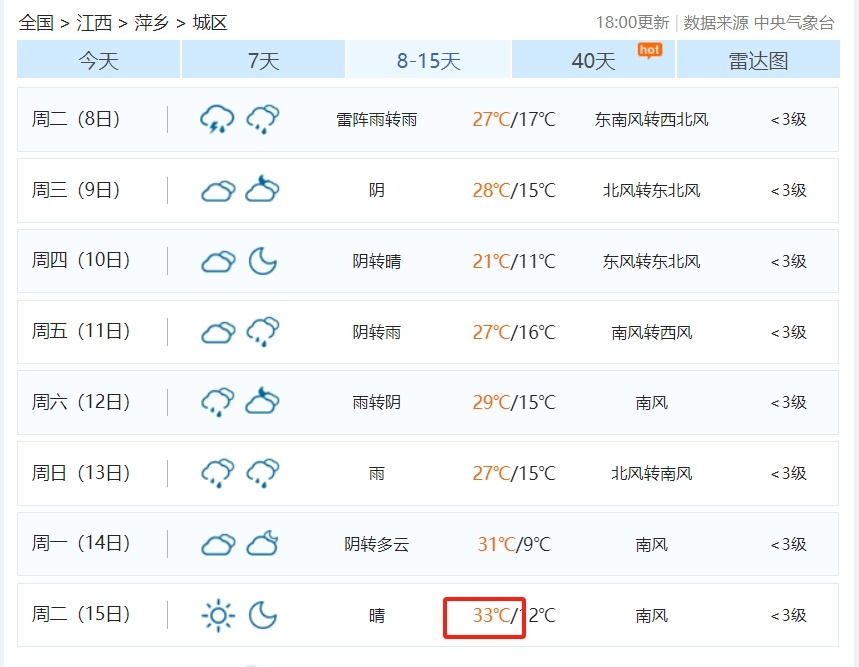This screenshot has height=667, width=859.
Task: Click the partly cloudy icon for 周一 (14日)
Action: pos(262,544)
